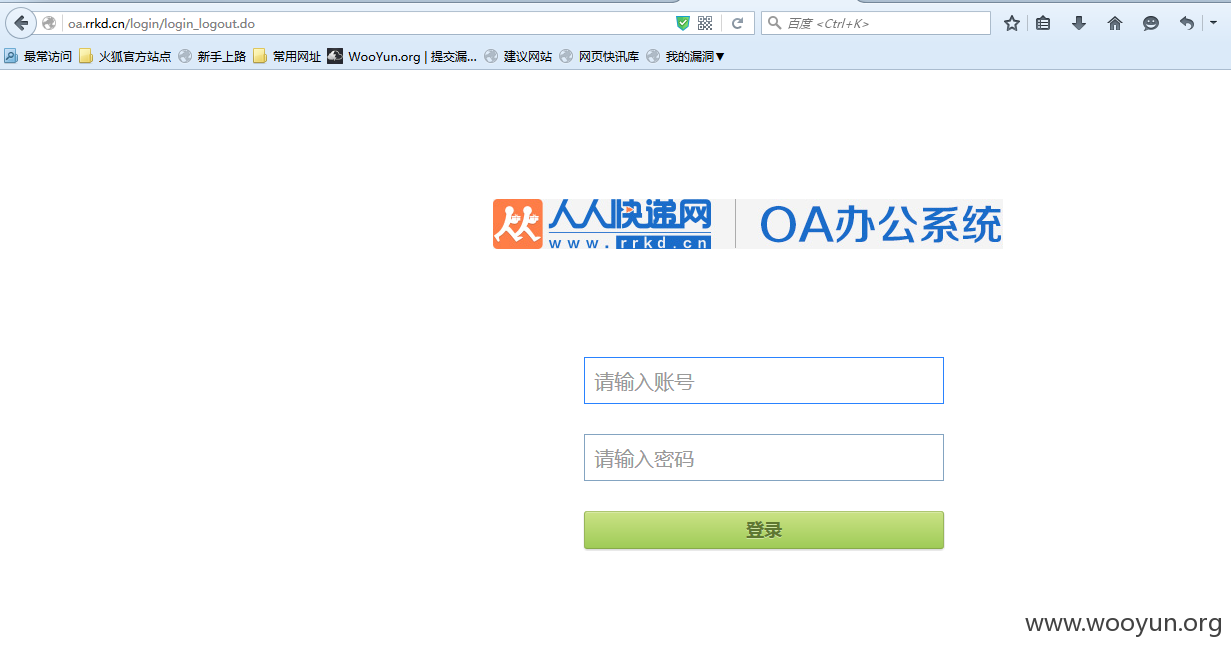Open the 网页快讯库 bookmark
The height and width of the screenshot is (652, 1231).
[599, 57]
